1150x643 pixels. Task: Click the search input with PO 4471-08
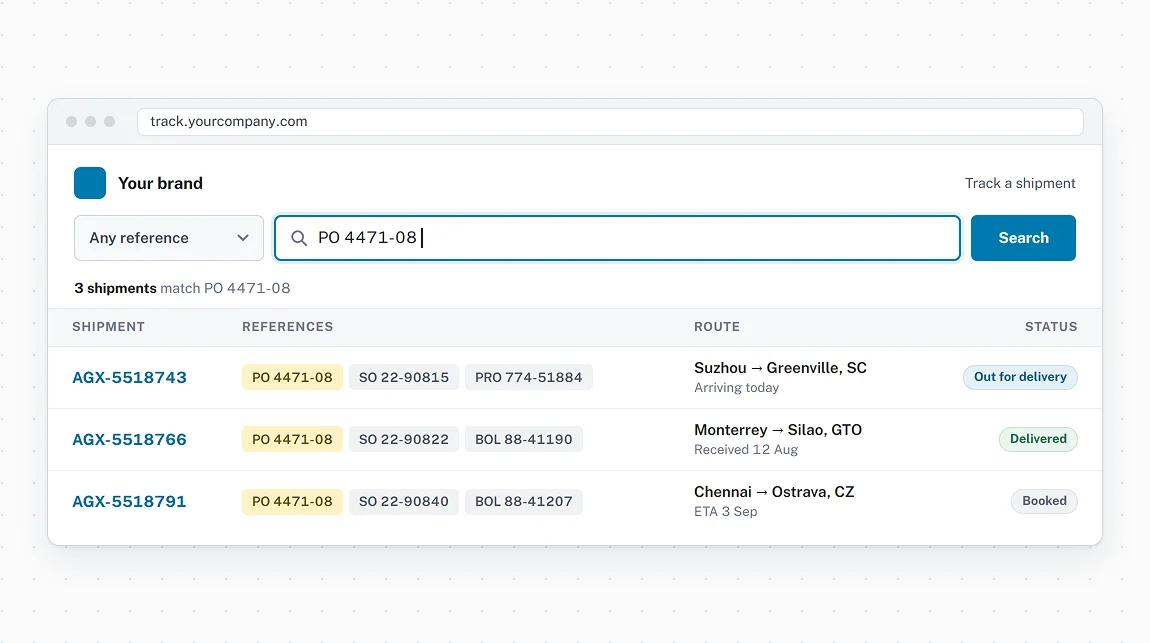point(618,238)
